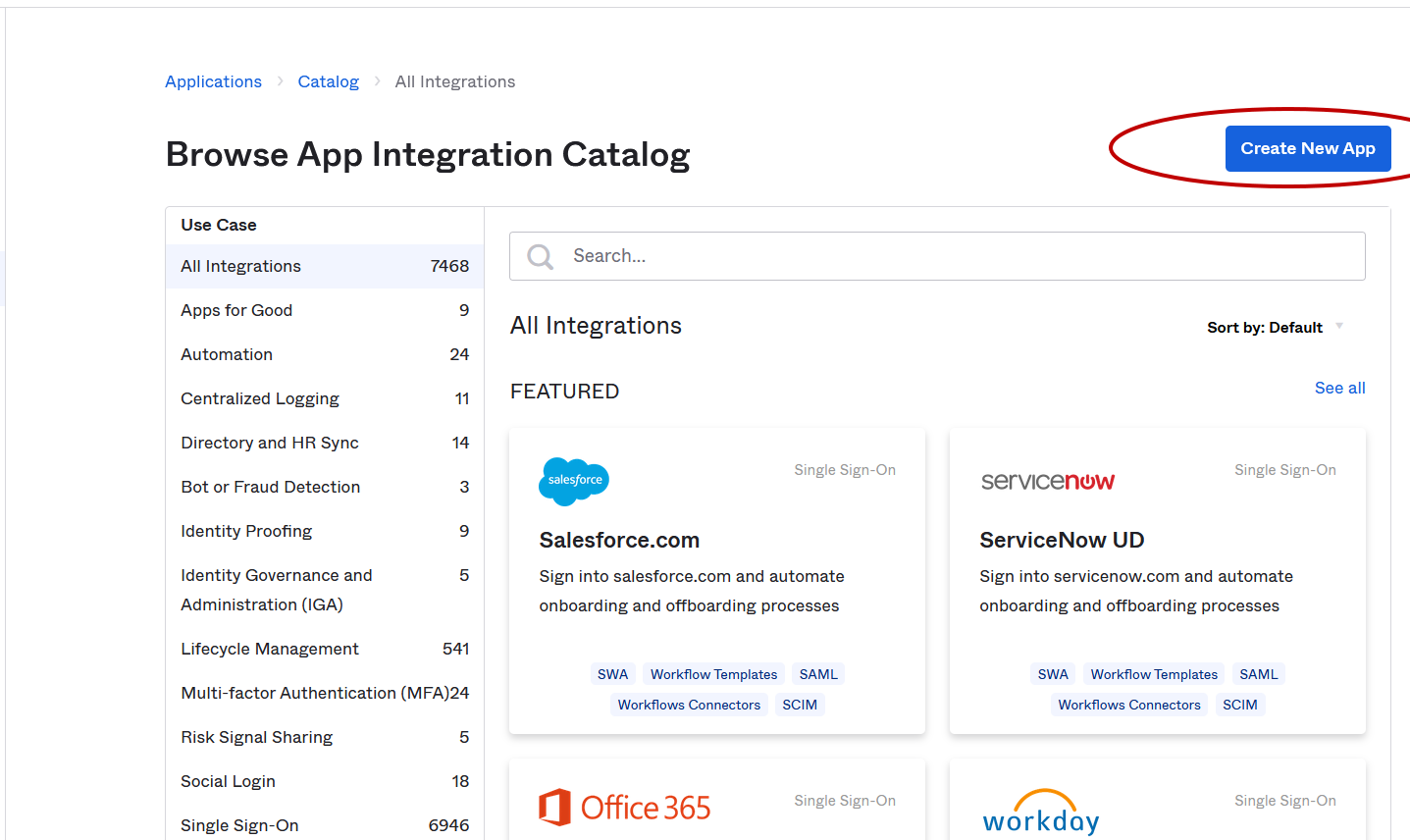
Task: Click the search magnifier icon
Action: [541, 256]
